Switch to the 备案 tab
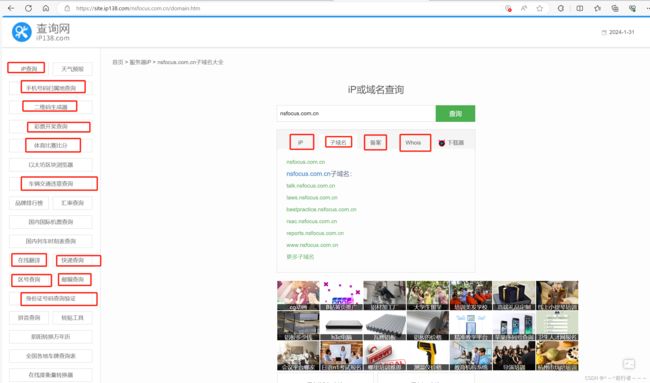Viewport: 650px width, 383px height. point(375,142)
